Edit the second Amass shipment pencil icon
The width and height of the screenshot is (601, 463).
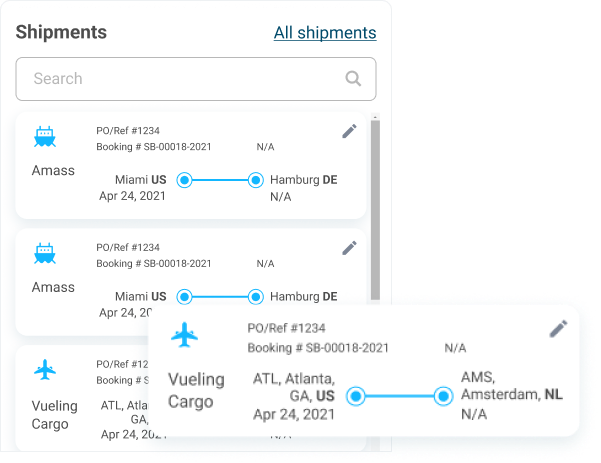349,248
